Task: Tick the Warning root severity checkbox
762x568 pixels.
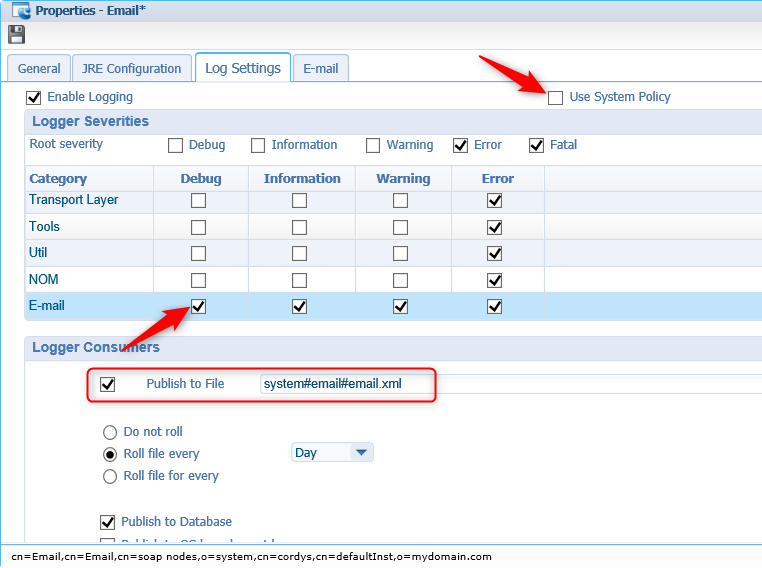Action: [x=373, y=145]
